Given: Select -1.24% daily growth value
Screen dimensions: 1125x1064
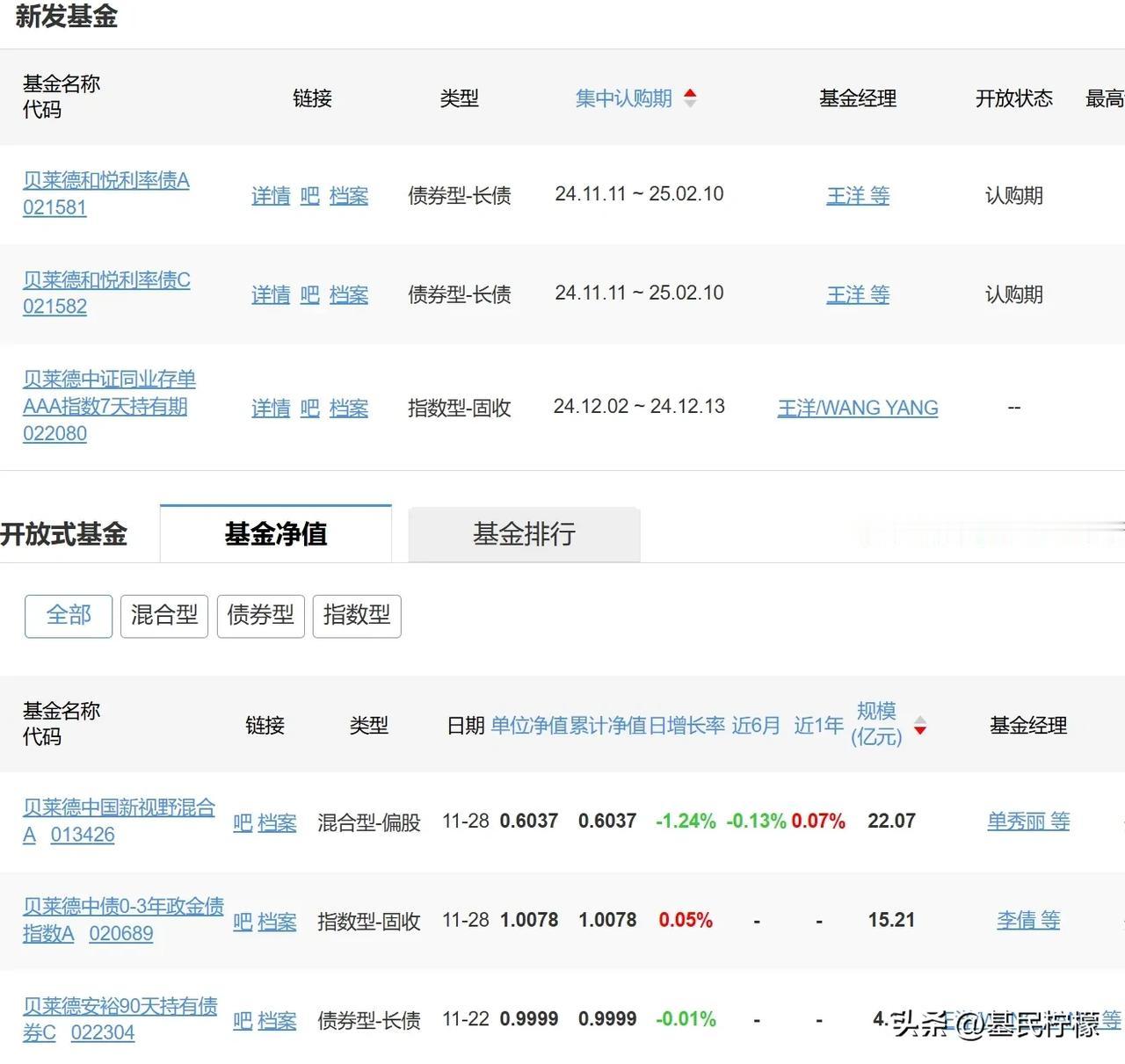Looking at the screenshot, I should coord(686,821).
